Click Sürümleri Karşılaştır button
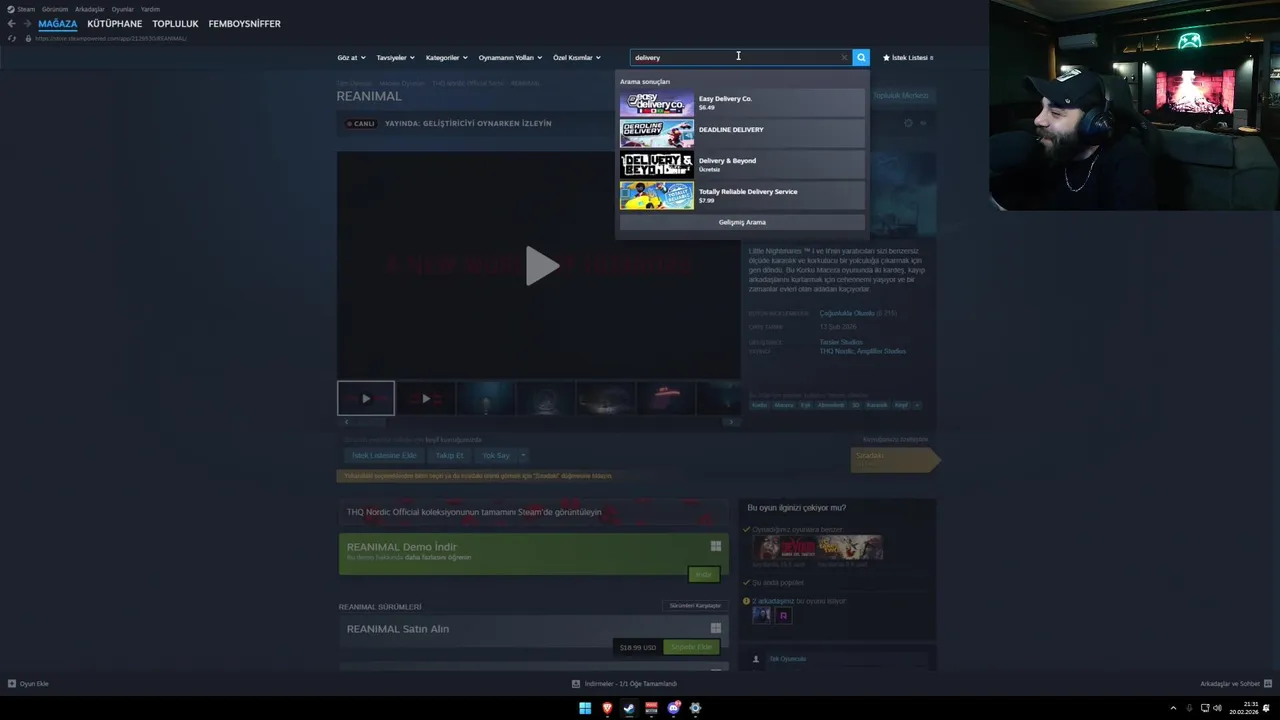1280x720 pixels. click(694, 606)
